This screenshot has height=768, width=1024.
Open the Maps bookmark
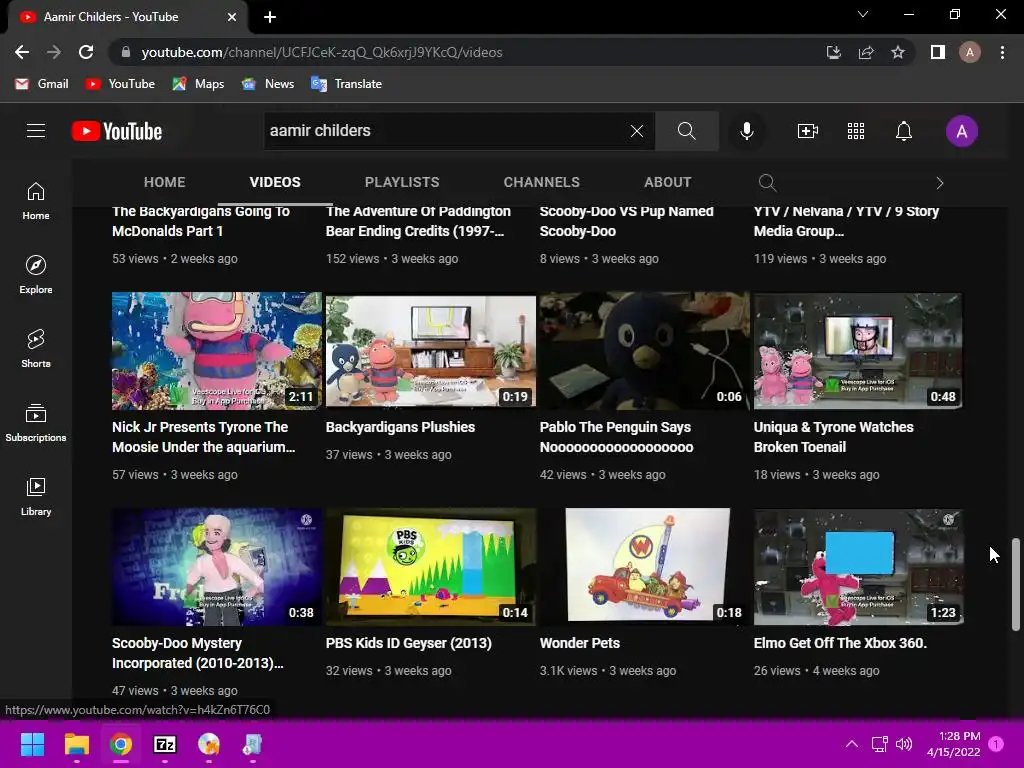click(x=199, y=84)
